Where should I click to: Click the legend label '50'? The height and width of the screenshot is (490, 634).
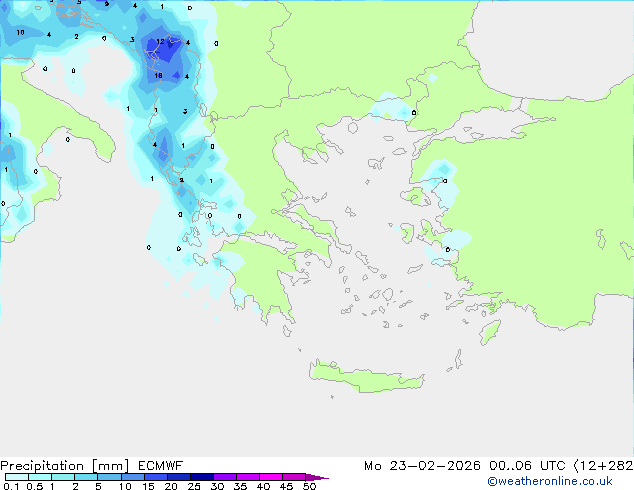pyautogui.click(x=309, y=486)
